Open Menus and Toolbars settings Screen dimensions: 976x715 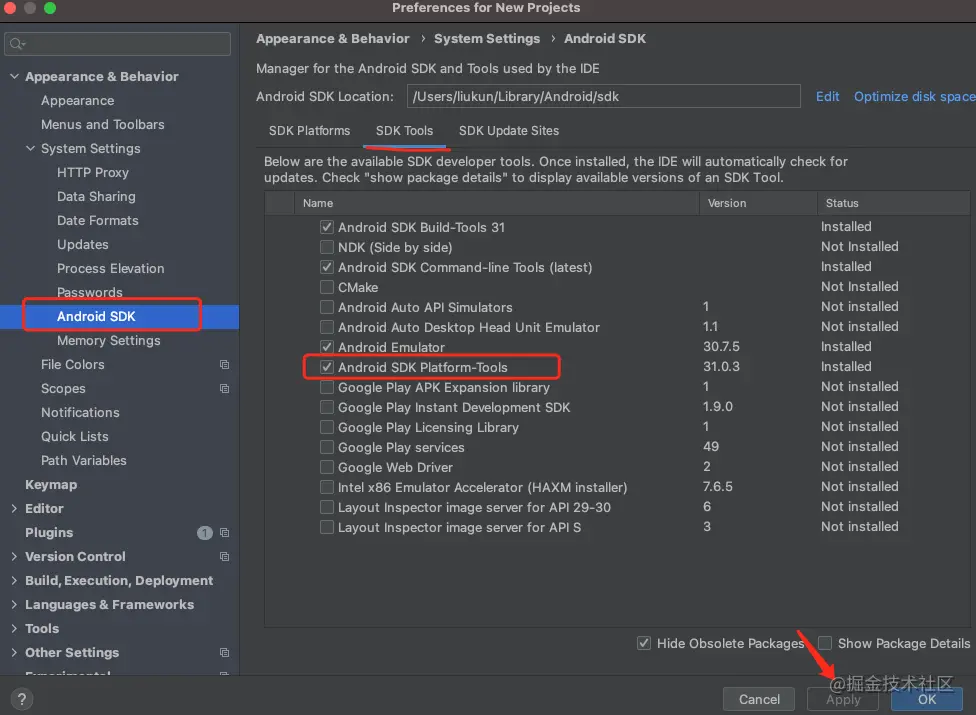pos(103,124)
